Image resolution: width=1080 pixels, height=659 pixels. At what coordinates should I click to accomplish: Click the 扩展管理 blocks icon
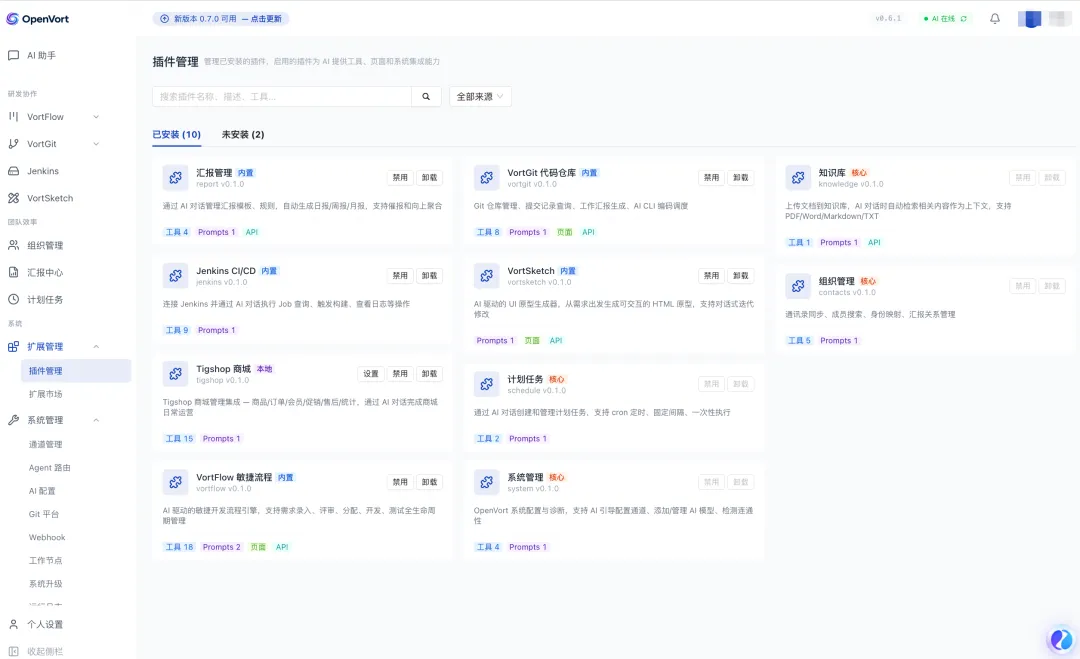pyautogui.click(x=13, y=346)
